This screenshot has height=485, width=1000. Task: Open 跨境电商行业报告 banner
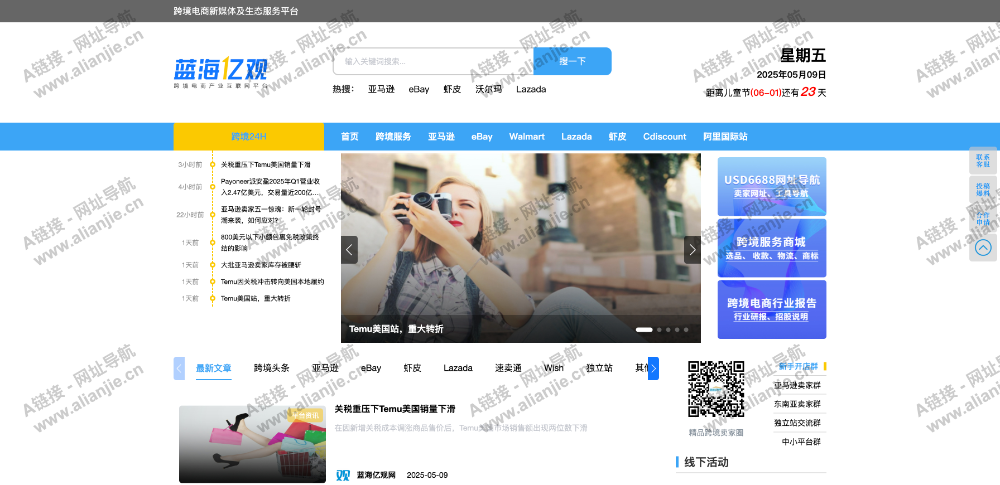click(772, 310)
